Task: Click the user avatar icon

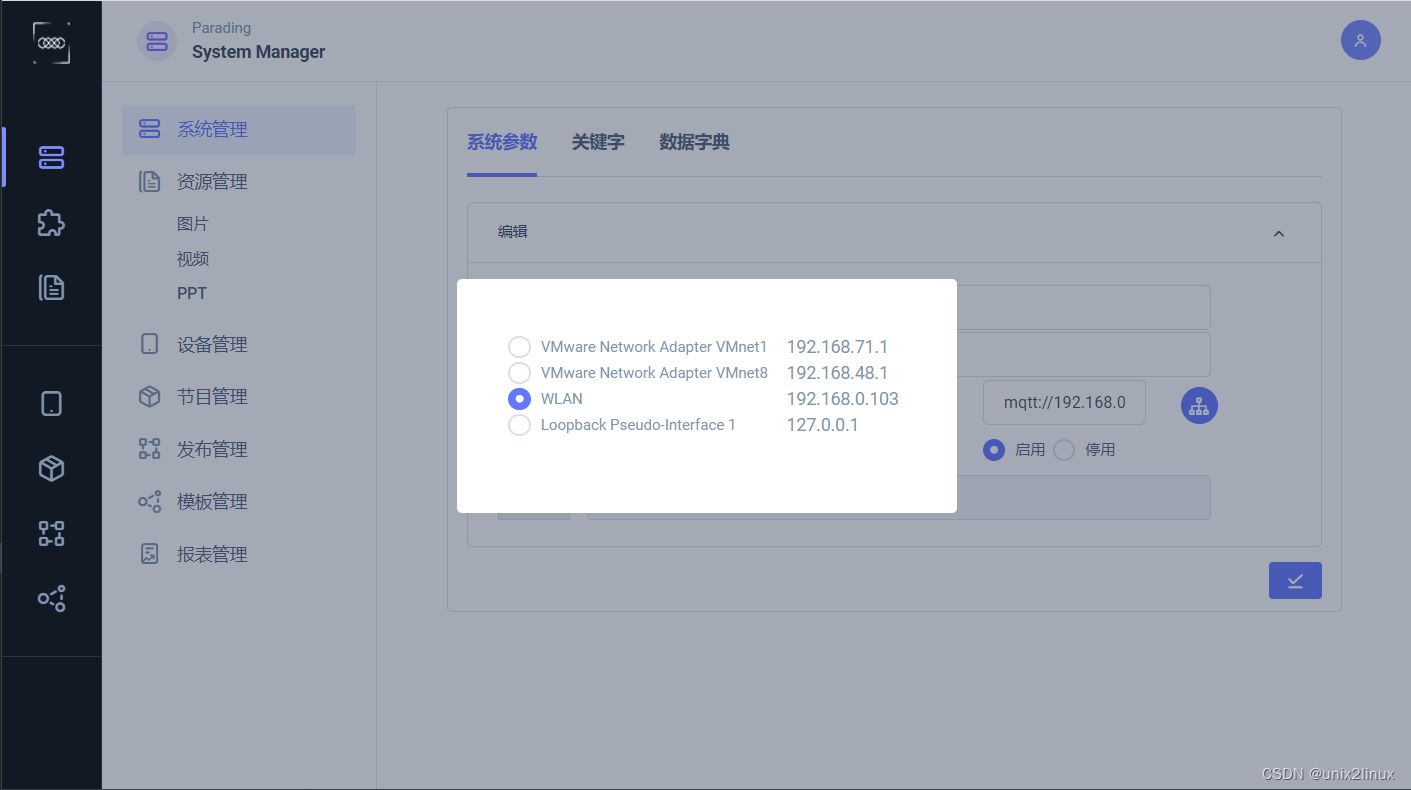Action: pyautogui.click(x=1360, y=40)
